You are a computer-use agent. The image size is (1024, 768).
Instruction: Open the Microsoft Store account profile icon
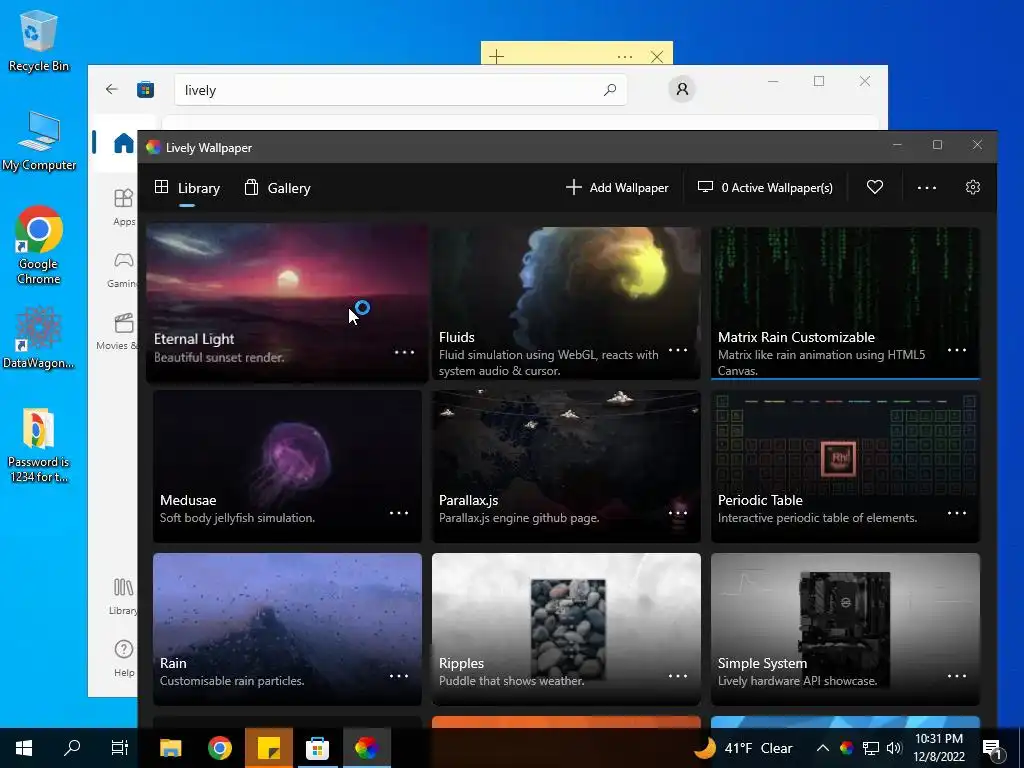point(682,89)
